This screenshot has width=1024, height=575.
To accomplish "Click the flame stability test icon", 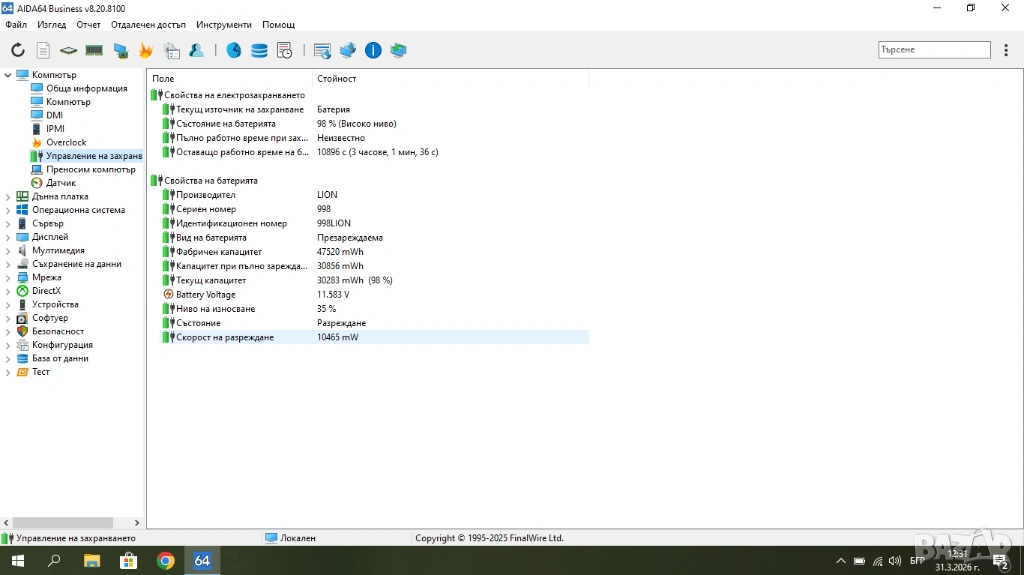I will [x=146, y=50].
